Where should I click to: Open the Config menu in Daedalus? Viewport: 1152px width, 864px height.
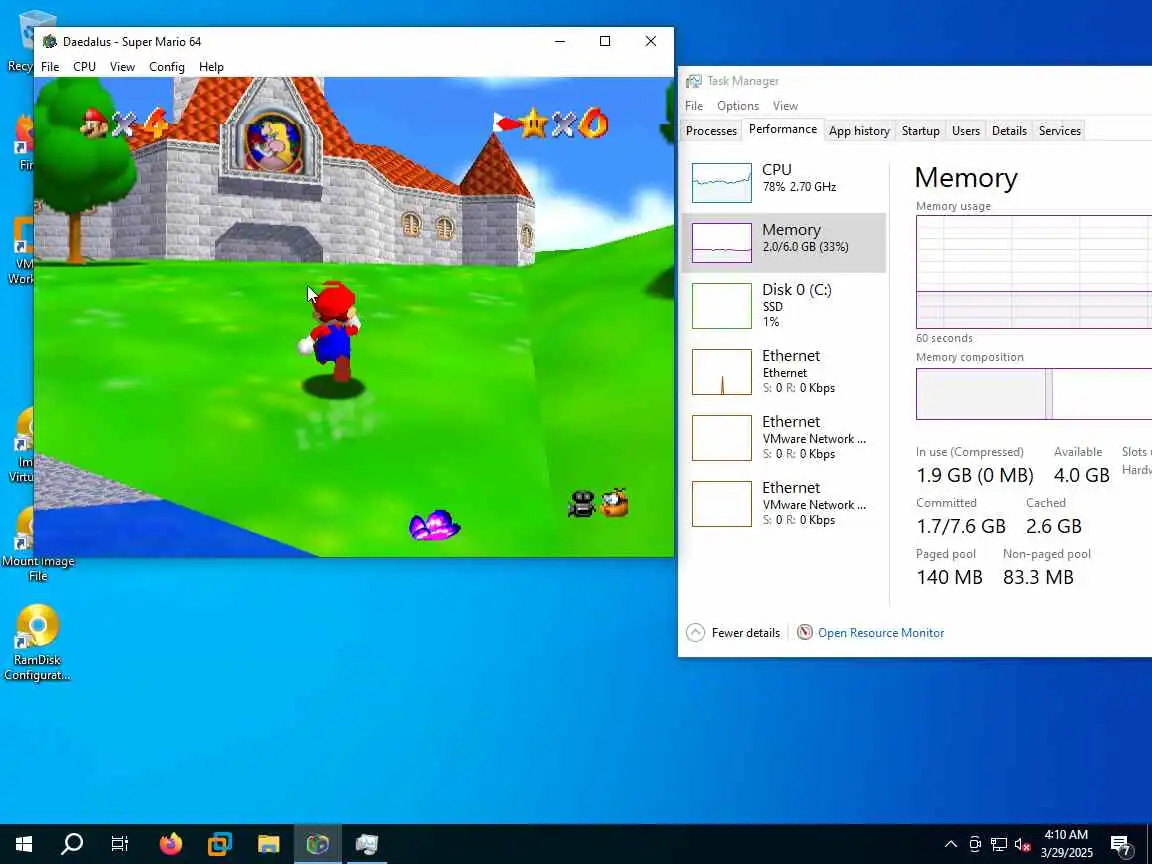tap(167, 67)
